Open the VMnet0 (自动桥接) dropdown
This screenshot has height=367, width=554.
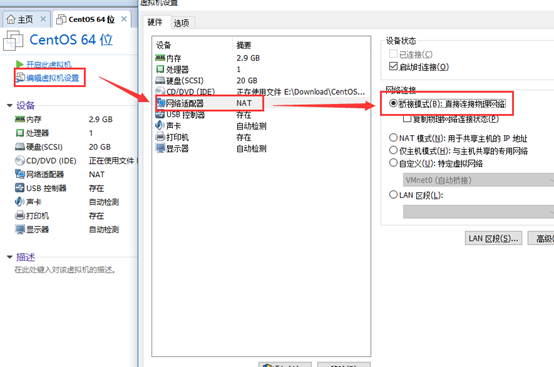tap(478, 180)
